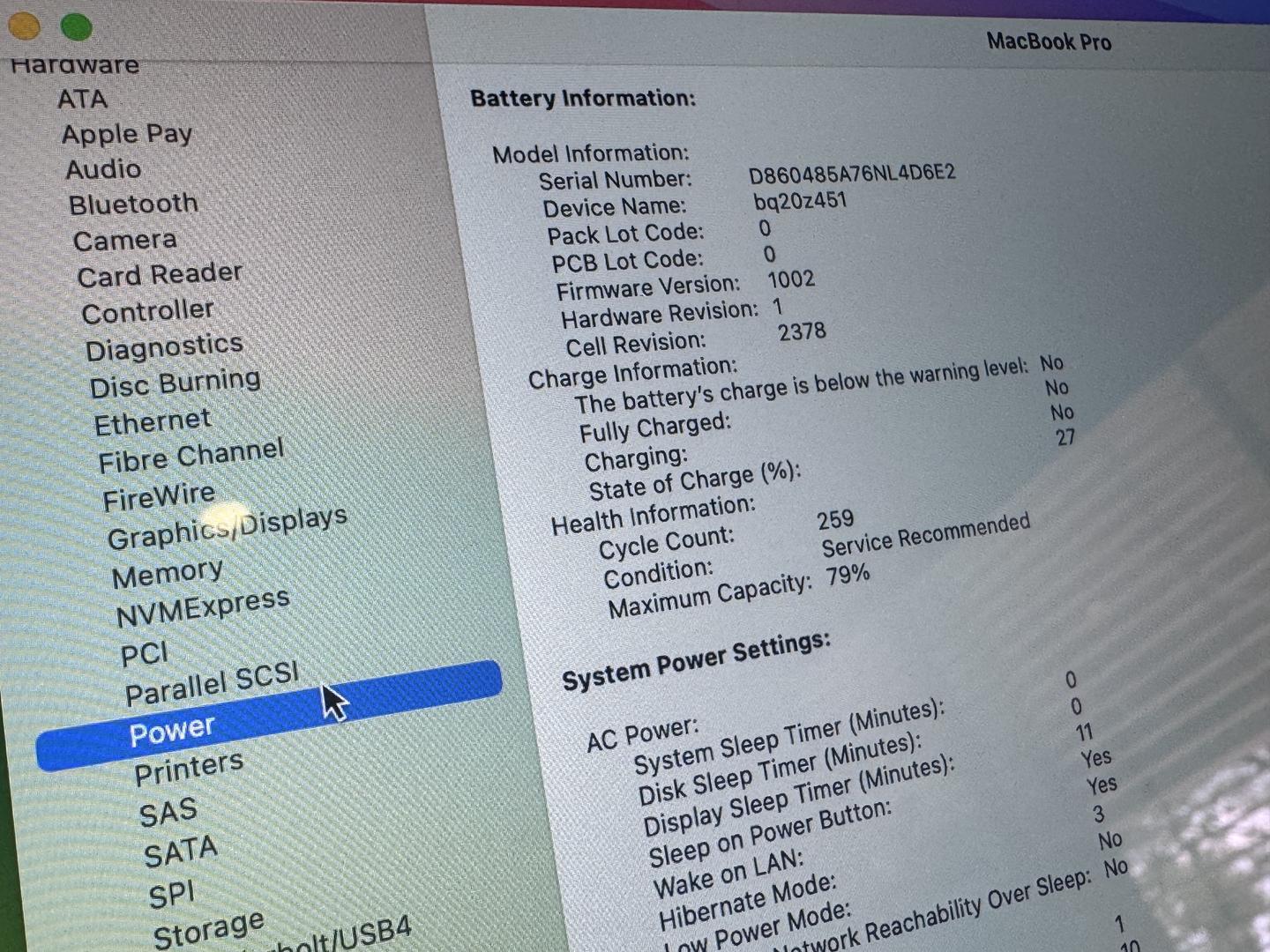Show Bluetooth hardware details
This screenshot has height=952, width=1270.
(133, 205)
